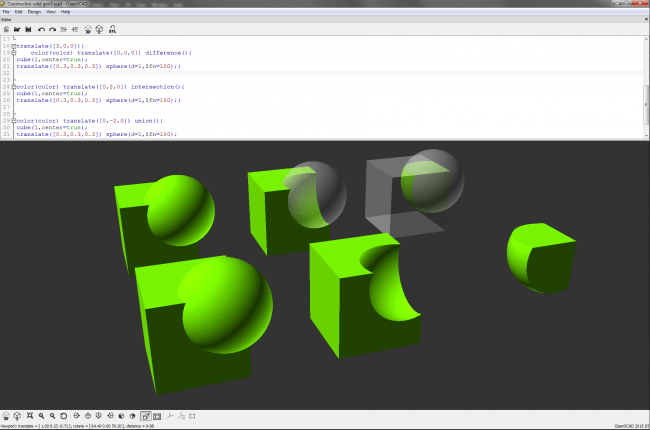This screenshot has height=430, width=650.
Task: Click the OpenSCAD version text in status bar
Action: click(x=632, y=426)
